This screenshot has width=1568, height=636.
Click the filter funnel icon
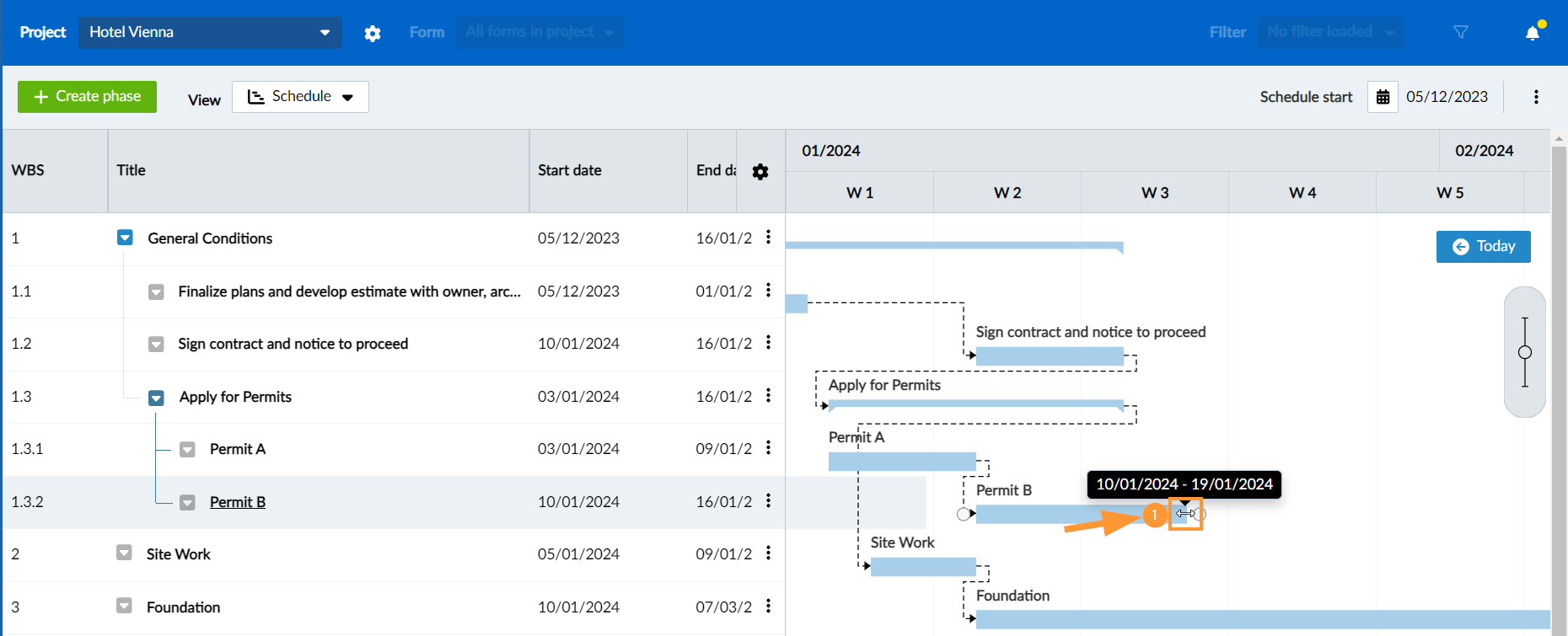[x=1461, y=32]
